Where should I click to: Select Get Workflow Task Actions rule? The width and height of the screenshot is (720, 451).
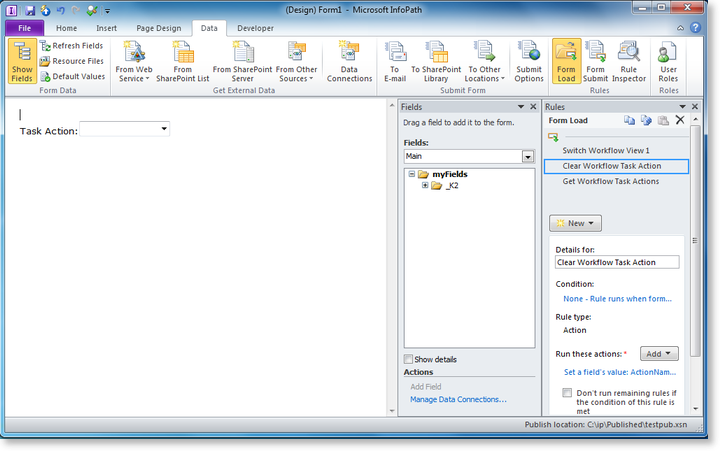pos(616,181)
